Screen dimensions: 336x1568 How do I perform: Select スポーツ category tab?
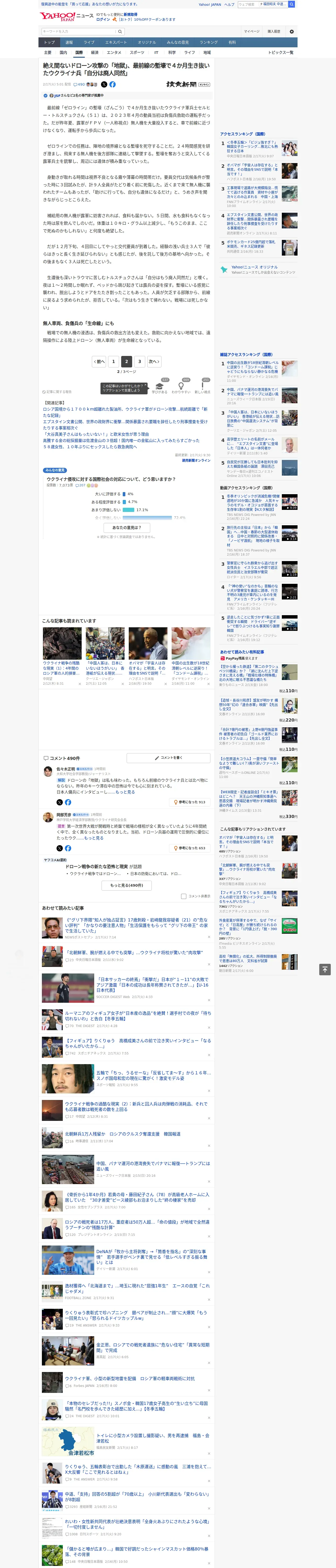click(137, 52)
